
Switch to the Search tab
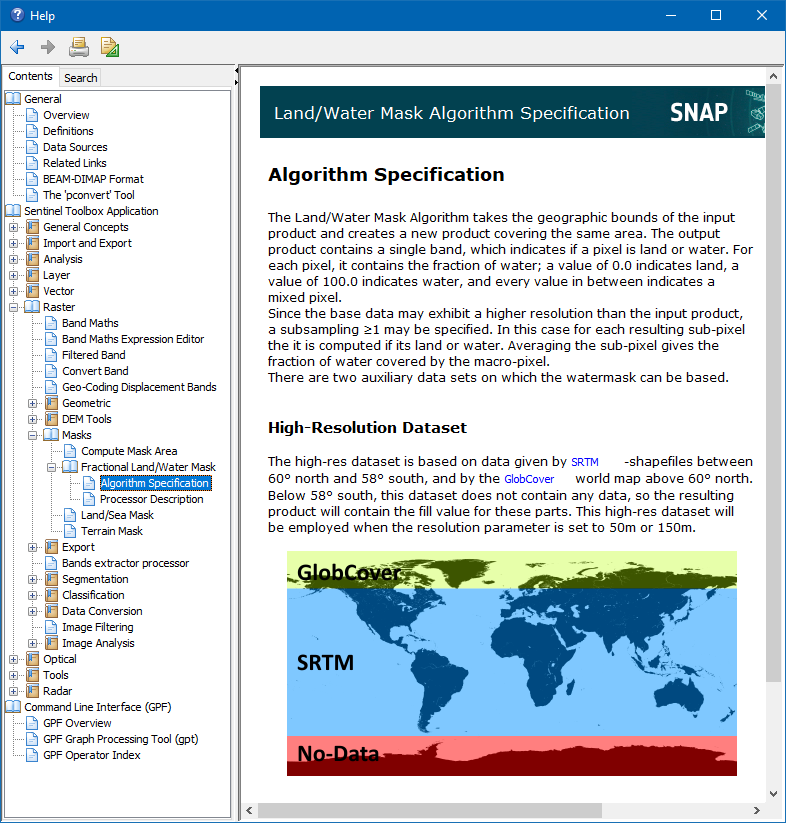coord(80,78)
